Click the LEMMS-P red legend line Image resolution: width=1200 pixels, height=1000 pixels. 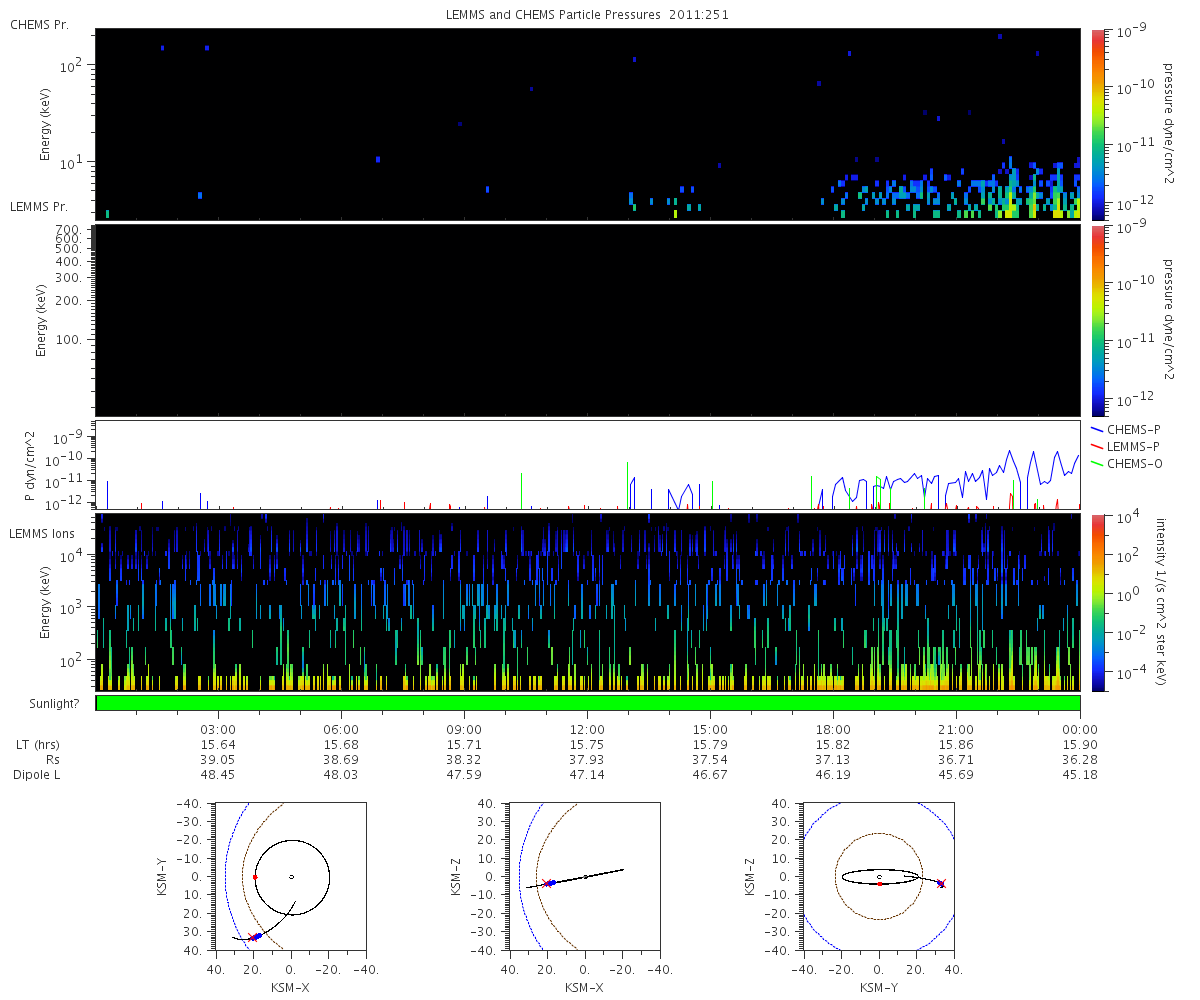tap(1096, 445)
